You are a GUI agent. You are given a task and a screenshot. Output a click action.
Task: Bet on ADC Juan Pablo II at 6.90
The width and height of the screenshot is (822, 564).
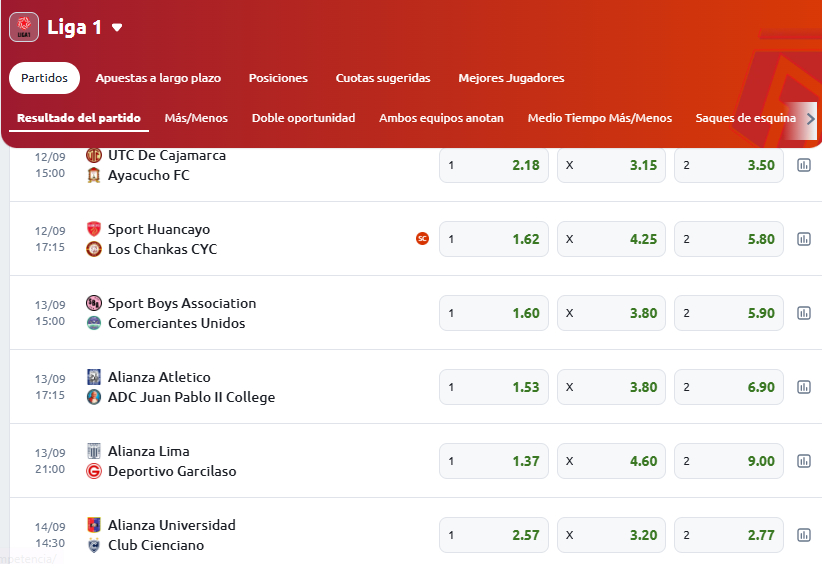729,387
